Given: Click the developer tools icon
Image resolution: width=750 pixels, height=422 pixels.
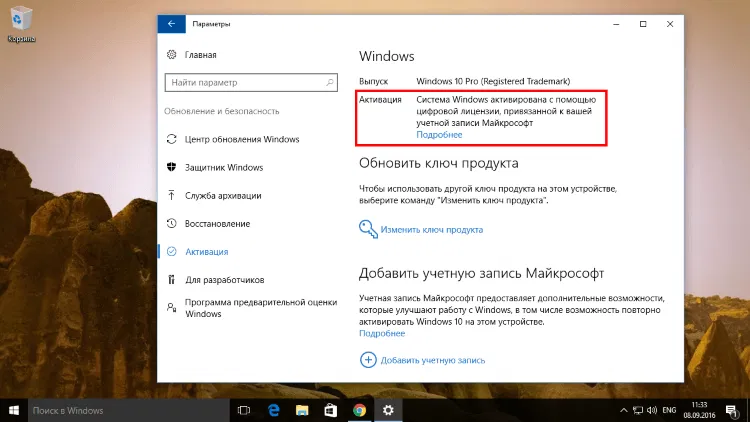Looking at the screenshot, I should 171,279.
